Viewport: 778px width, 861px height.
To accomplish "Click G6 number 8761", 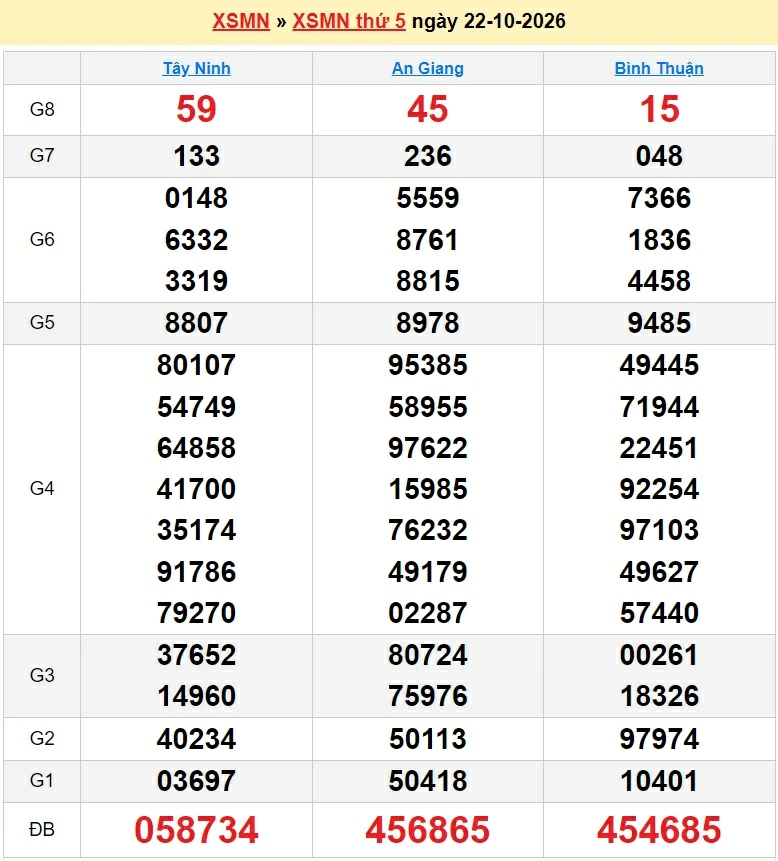I will coord(428,240).
